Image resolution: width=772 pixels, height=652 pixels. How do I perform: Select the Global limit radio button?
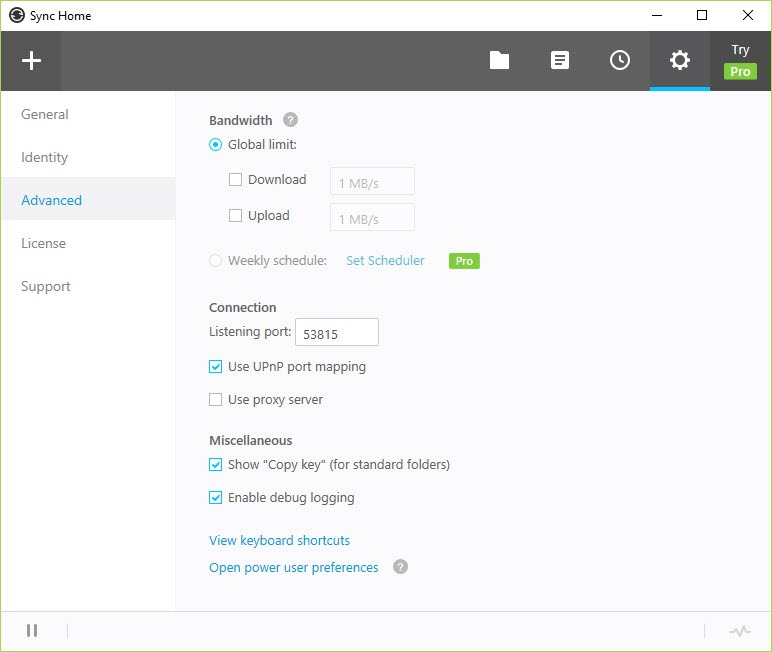[x=216, y=145]
